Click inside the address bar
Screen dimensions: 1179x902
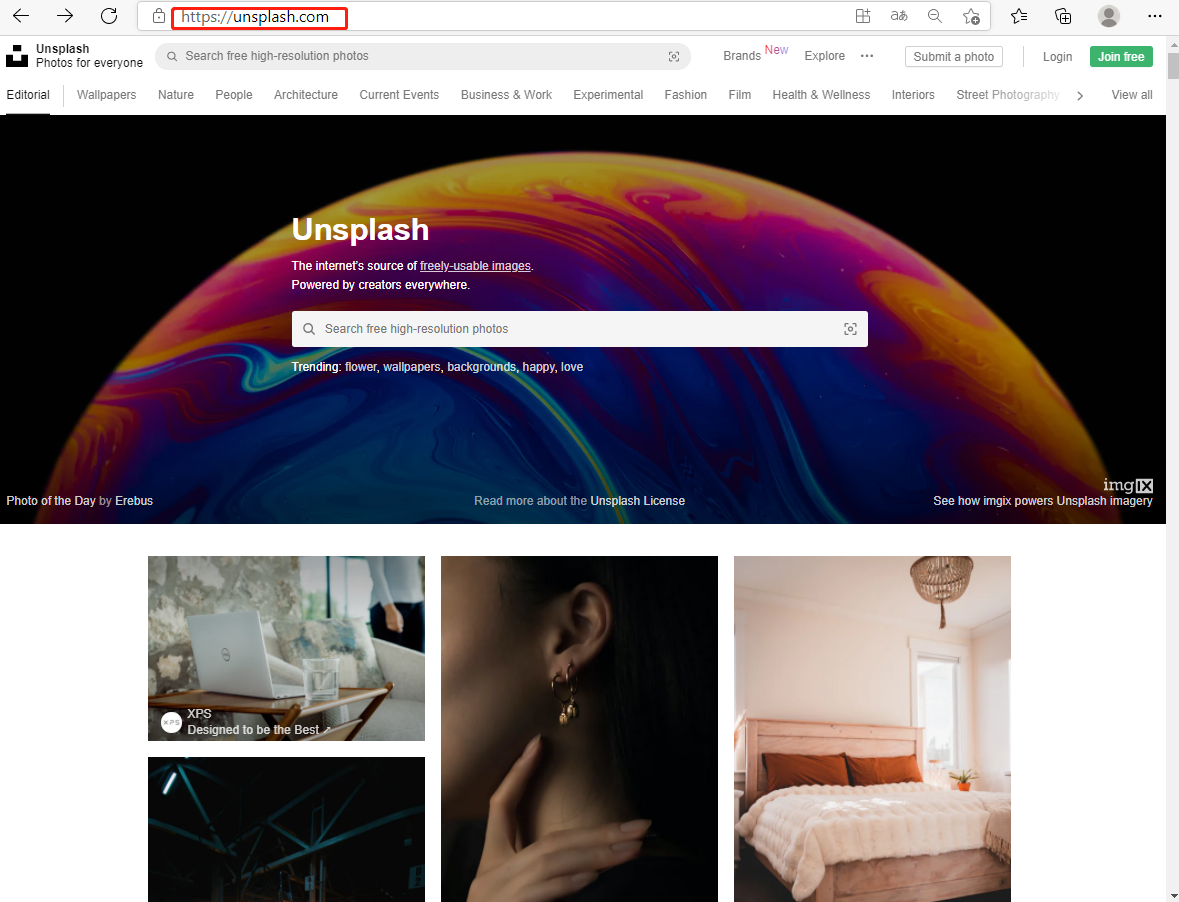point(260,17)
